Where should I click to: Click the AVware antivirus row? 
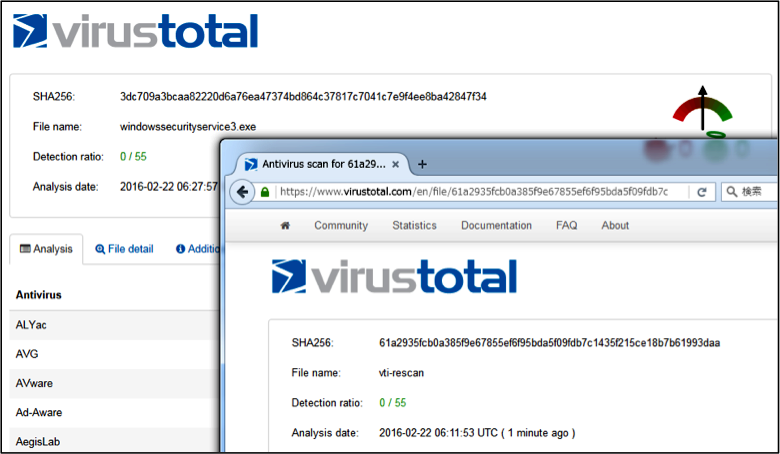point(114,383)
